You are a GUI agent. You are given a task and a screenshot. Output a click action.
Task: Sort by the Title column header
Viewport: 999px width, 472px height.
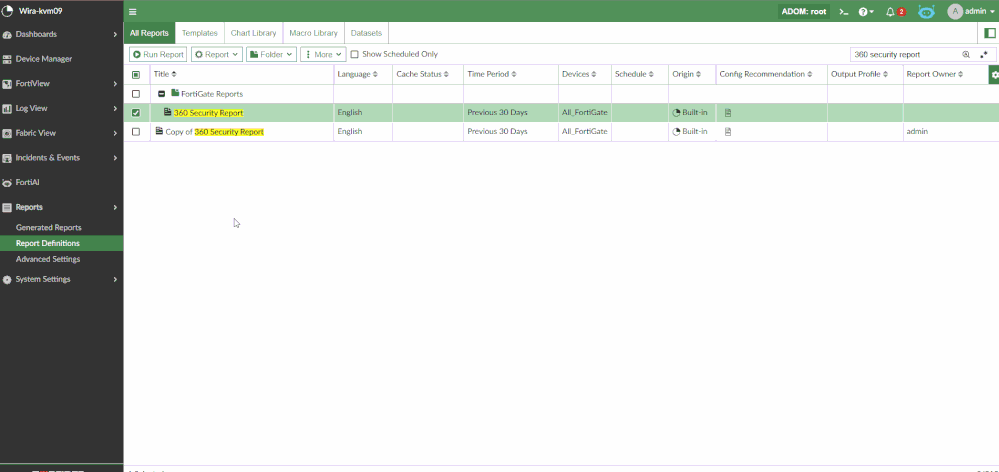(165, 75)
